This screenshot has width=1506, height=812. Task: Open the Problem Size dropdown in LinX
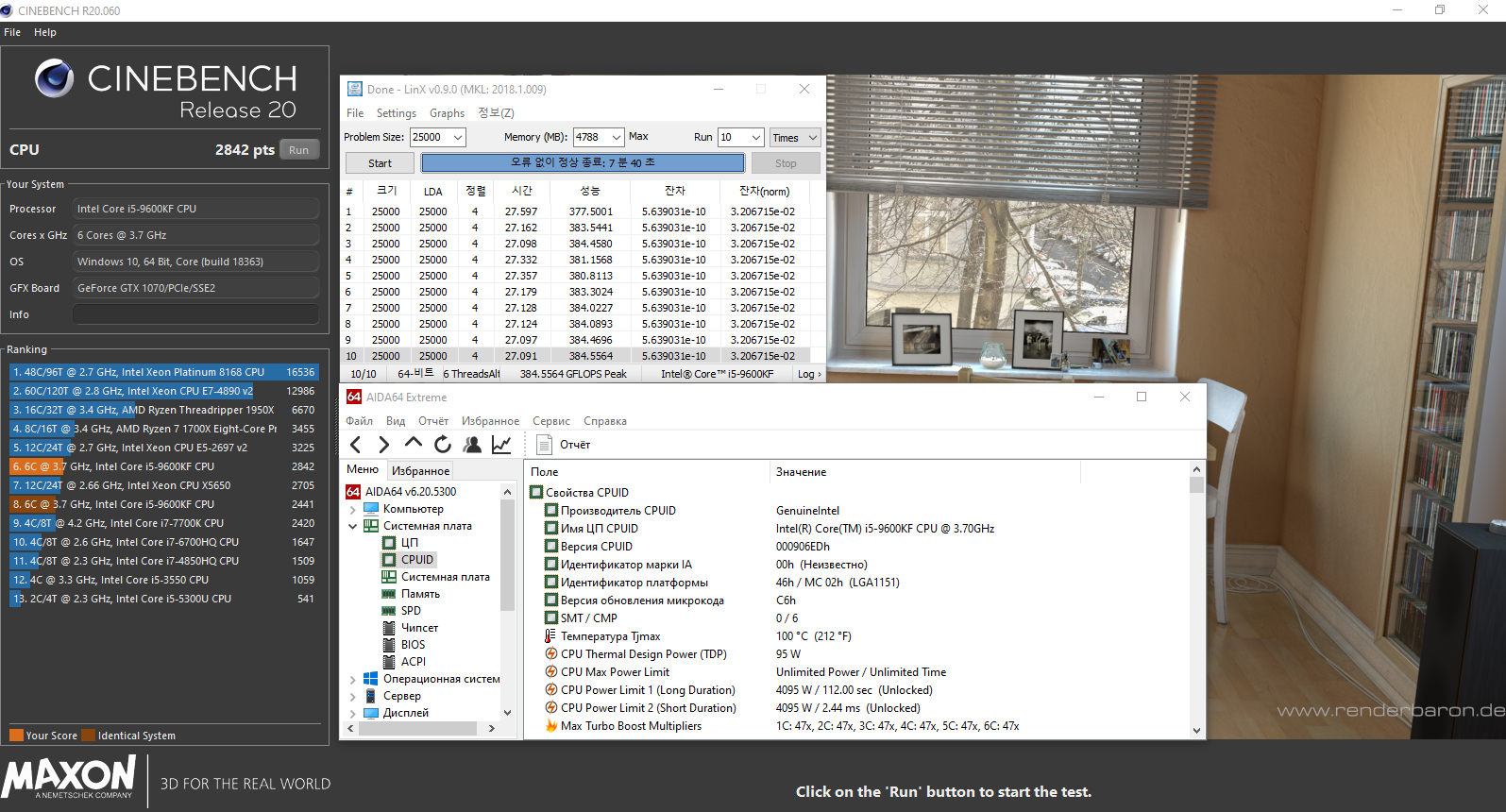[x=458, y=137]
